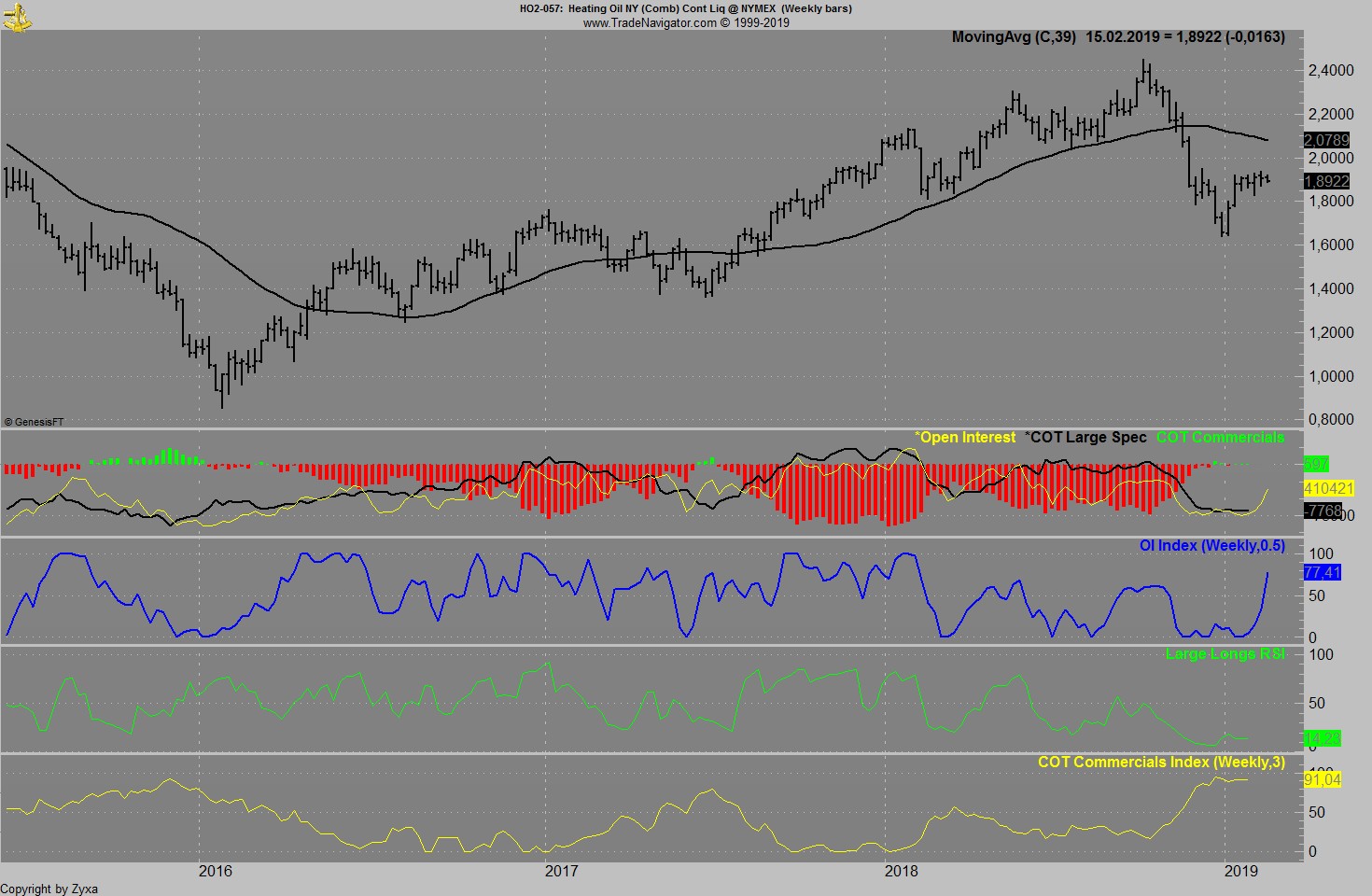Toggle the COT Commercials series label

click(x=1220, y=437)
